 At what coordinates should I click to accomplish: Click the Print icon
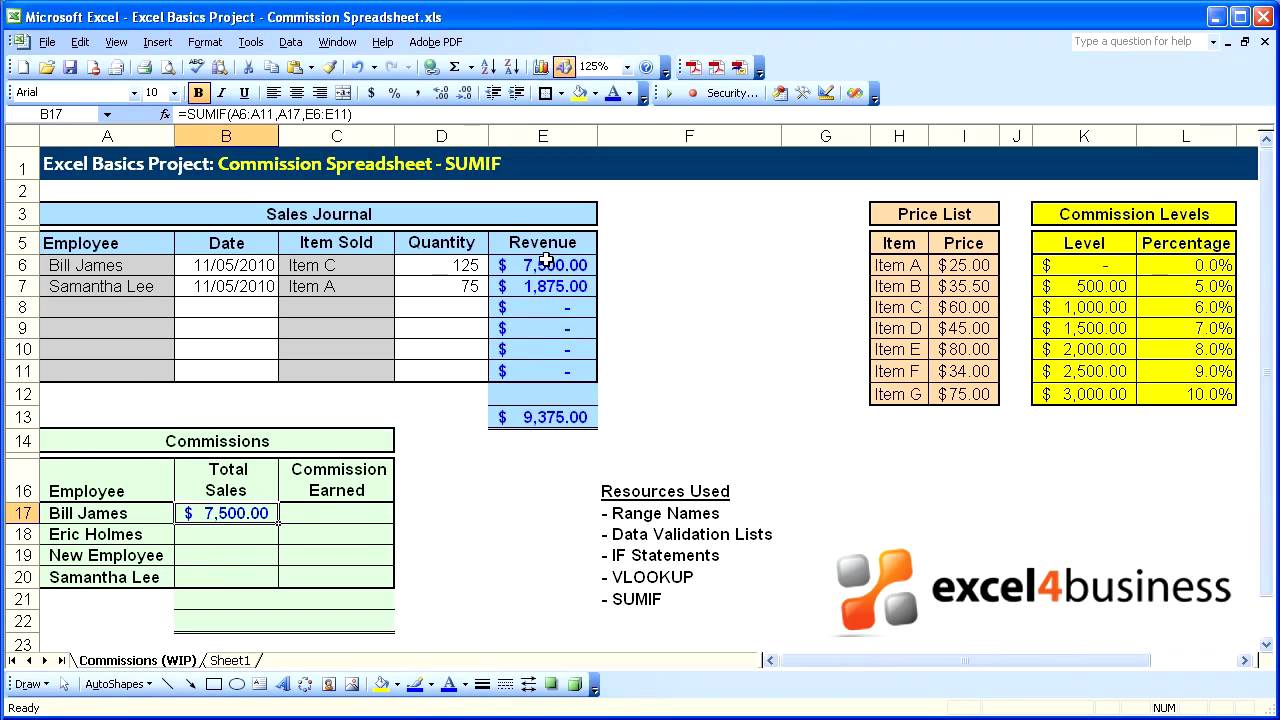coord(144,67)
